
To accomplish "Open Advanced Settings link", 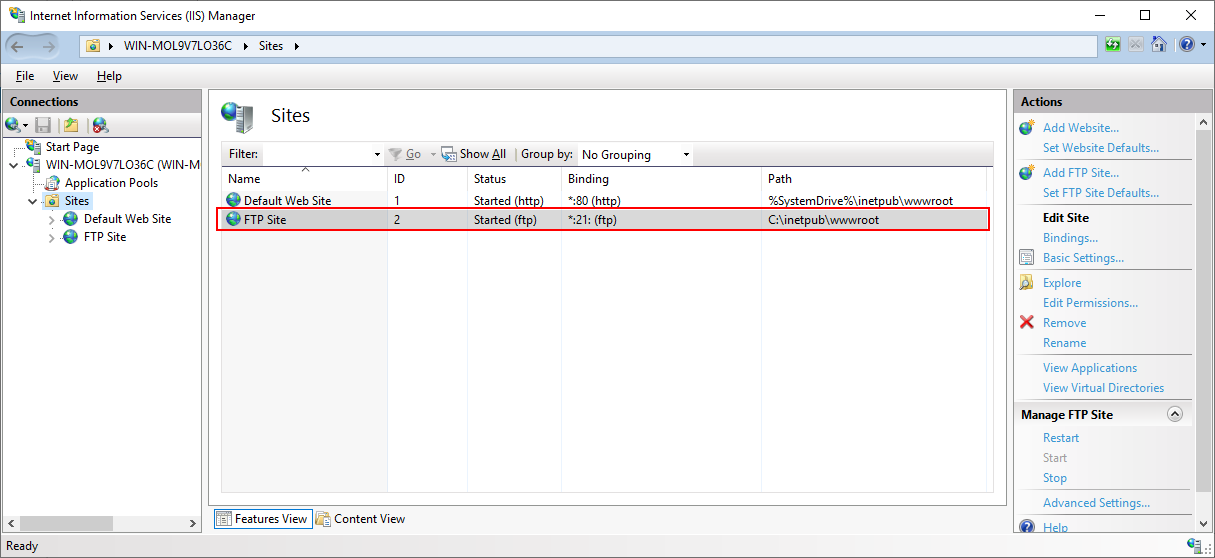I will point(1096,503).
